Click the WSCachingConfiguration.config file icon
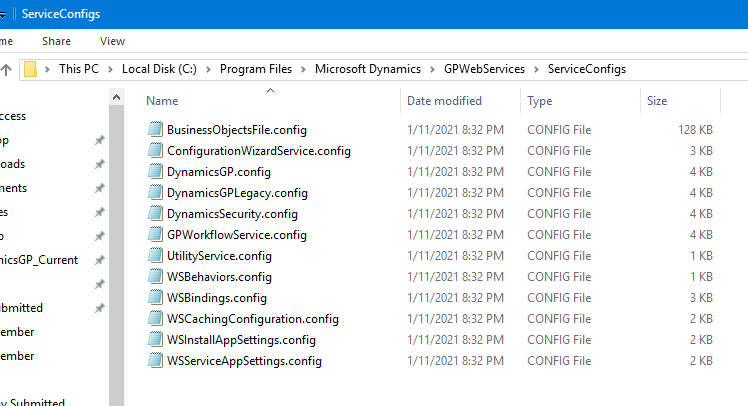 click(155, 318)
